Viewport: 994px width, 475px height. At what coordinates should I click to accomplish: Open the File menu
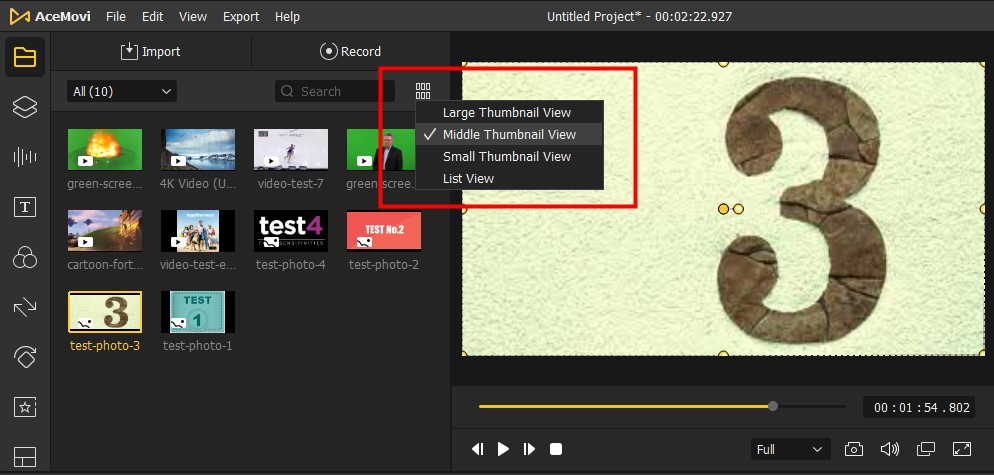coord(116,16)
